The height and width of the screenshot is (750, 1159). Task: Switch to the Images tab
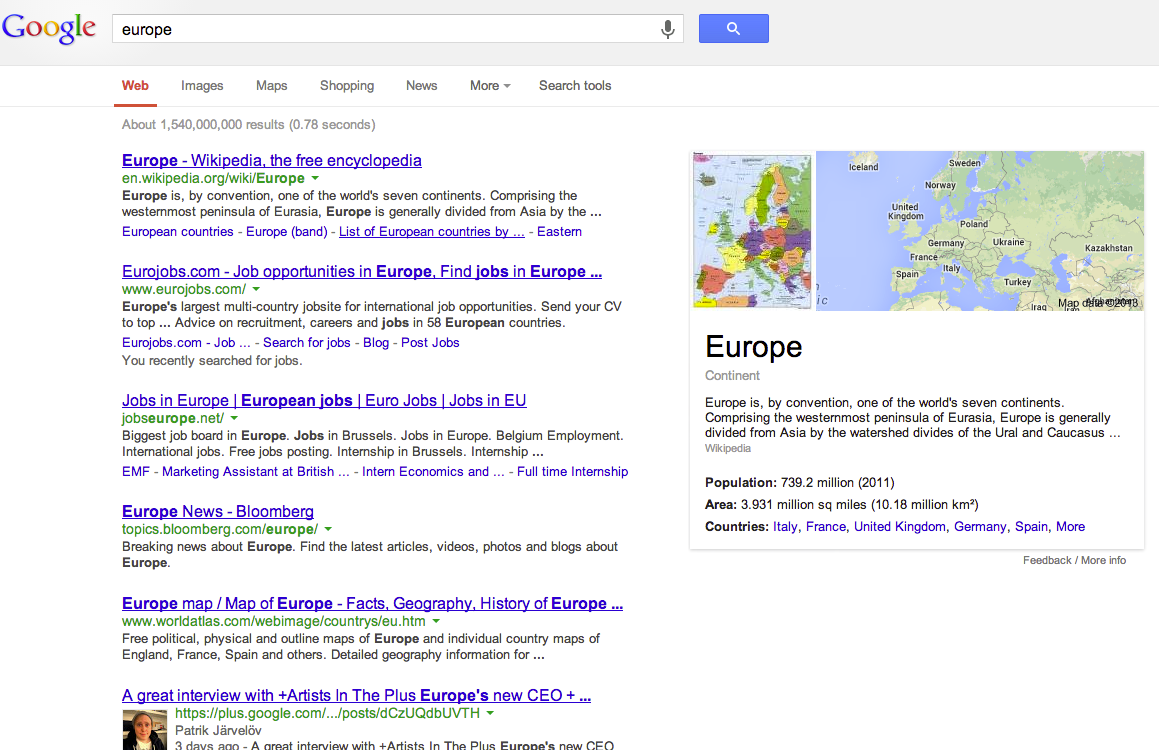click(202, 86)
